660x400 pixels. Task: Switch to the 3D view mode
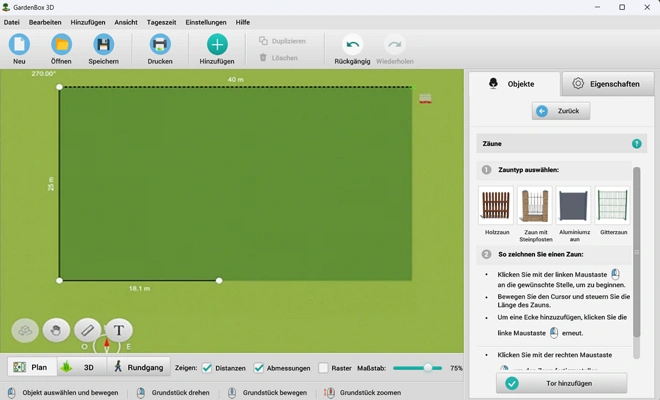click(81, 367)
